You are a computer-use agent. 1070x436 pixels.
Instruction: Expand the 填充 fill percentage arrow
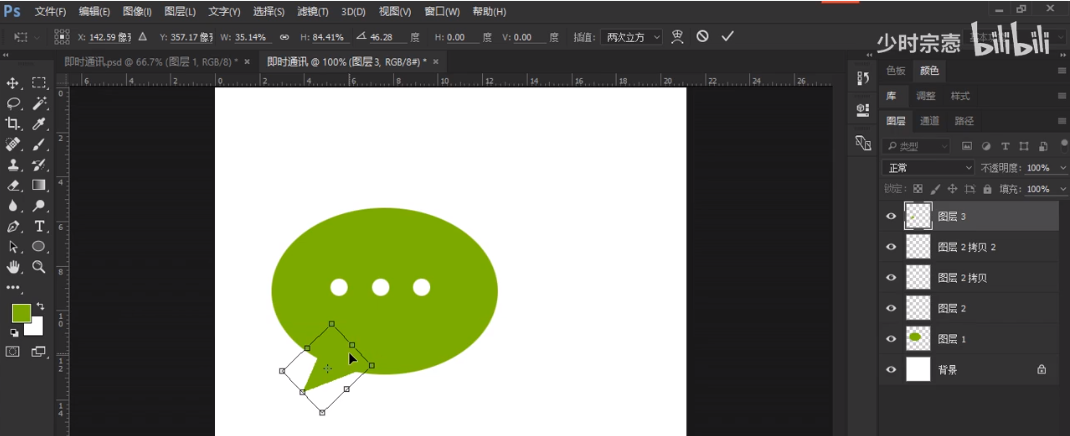[1063, 189]
